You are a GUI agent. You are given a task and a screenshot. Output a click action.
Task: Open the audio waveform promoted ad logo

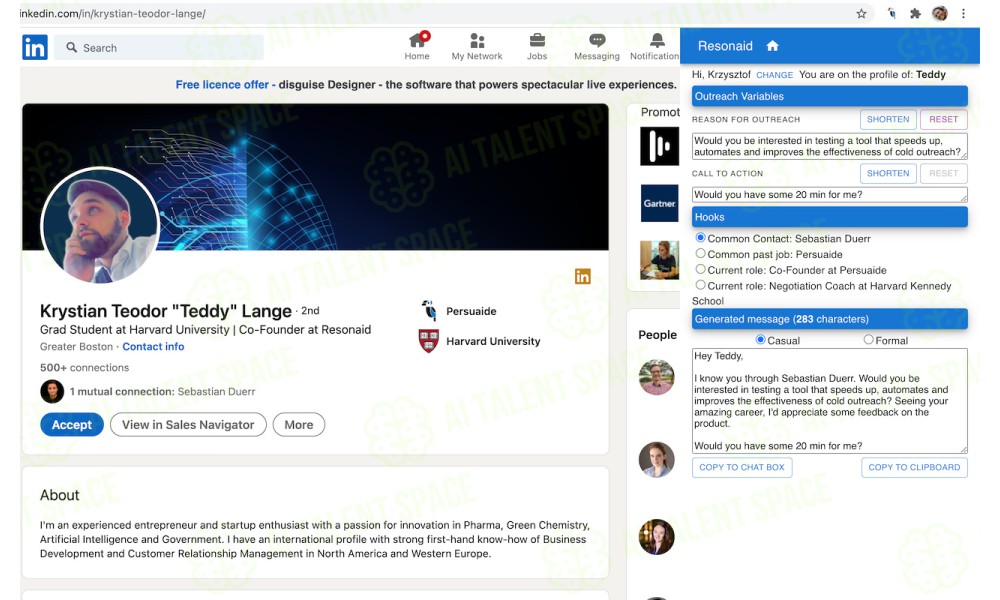659,146
